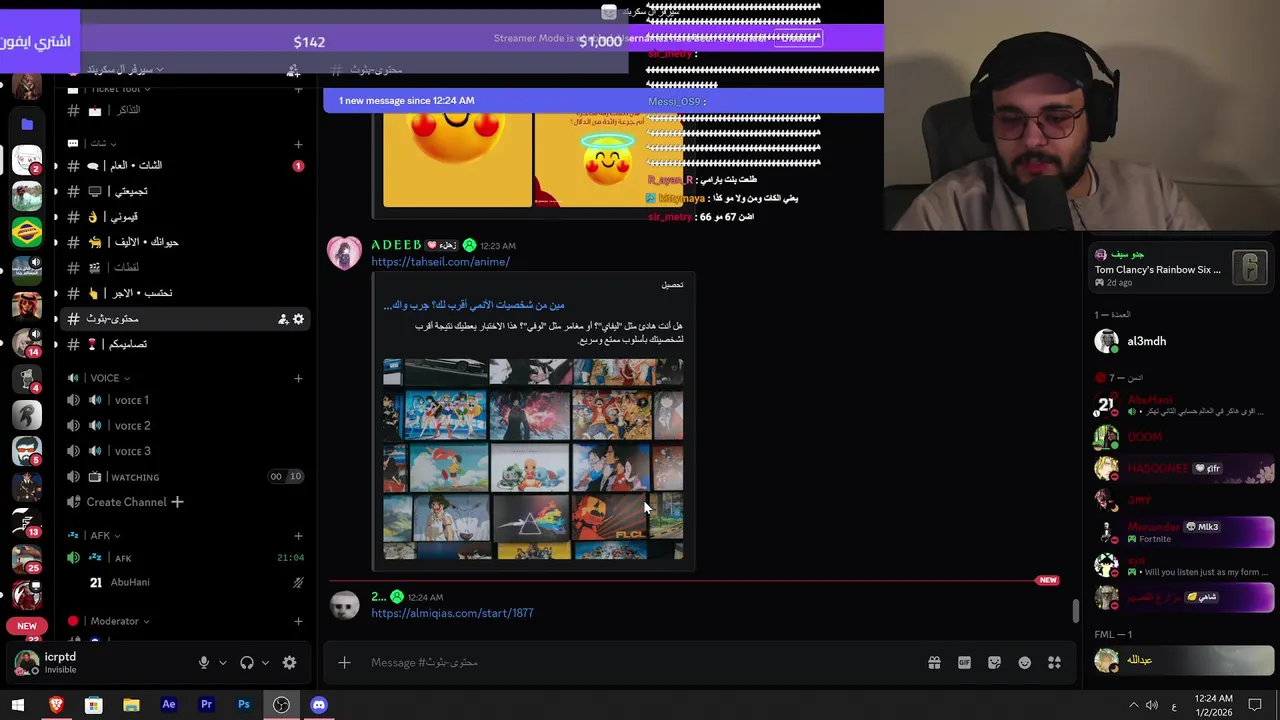Click Arabic anime quiz embed title
This screenshot has height=720, width=1280.
click(474, 305)
